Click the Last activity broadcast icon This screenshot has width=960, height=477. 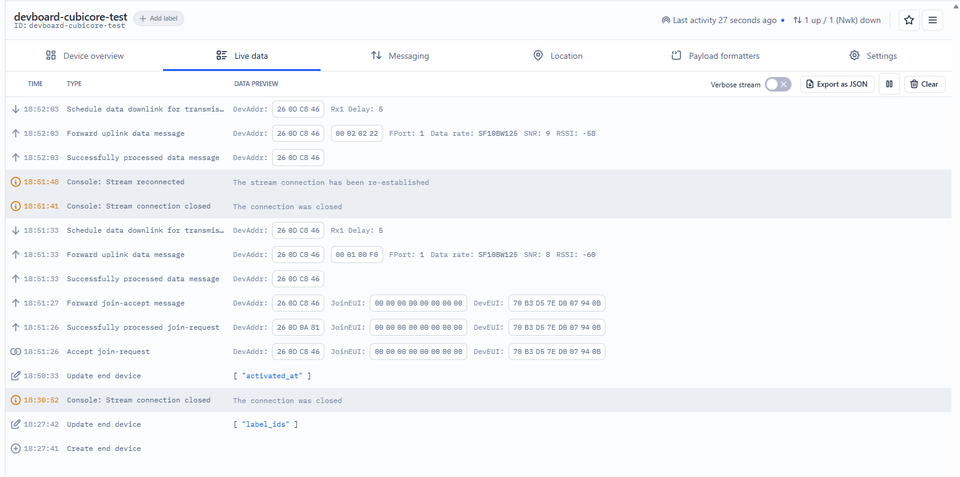(666, 20)
